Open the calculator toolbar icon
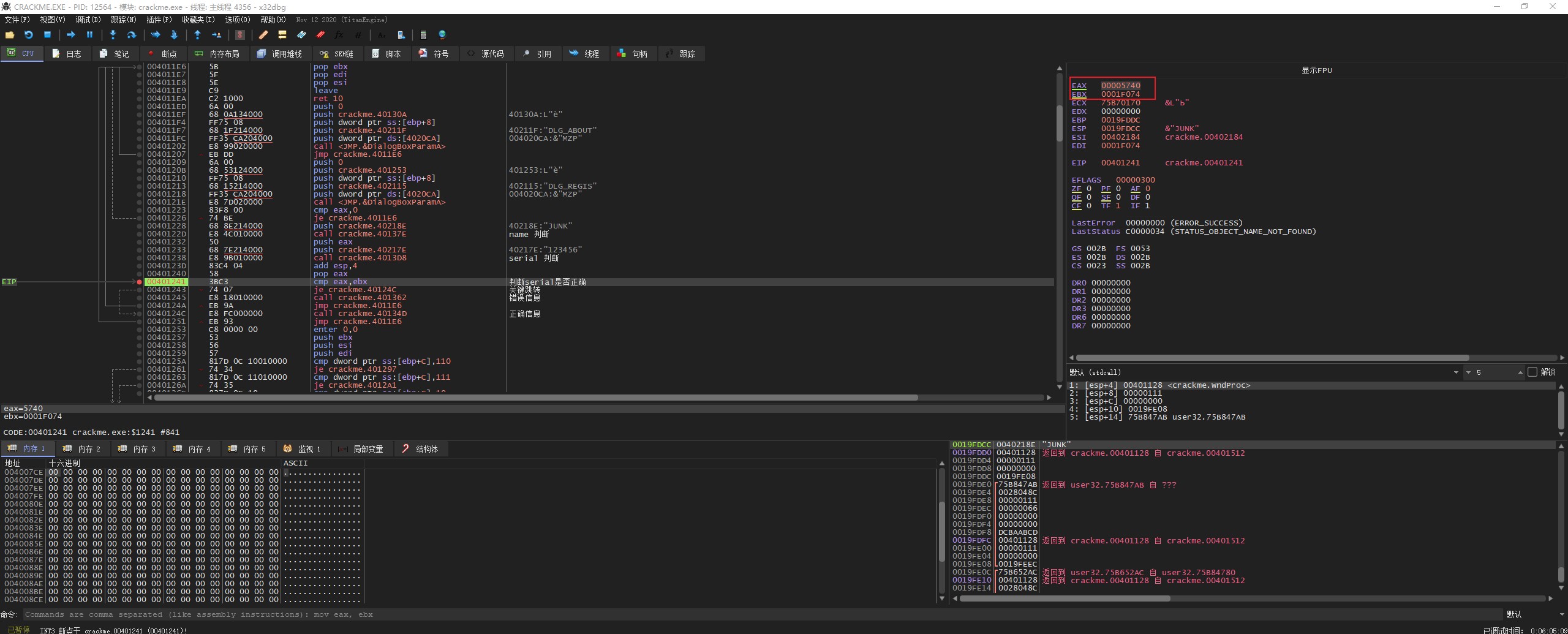Image resolution: width=1568 pixels, height=634 pixels. pyautogui.click(x=423, y=35)
